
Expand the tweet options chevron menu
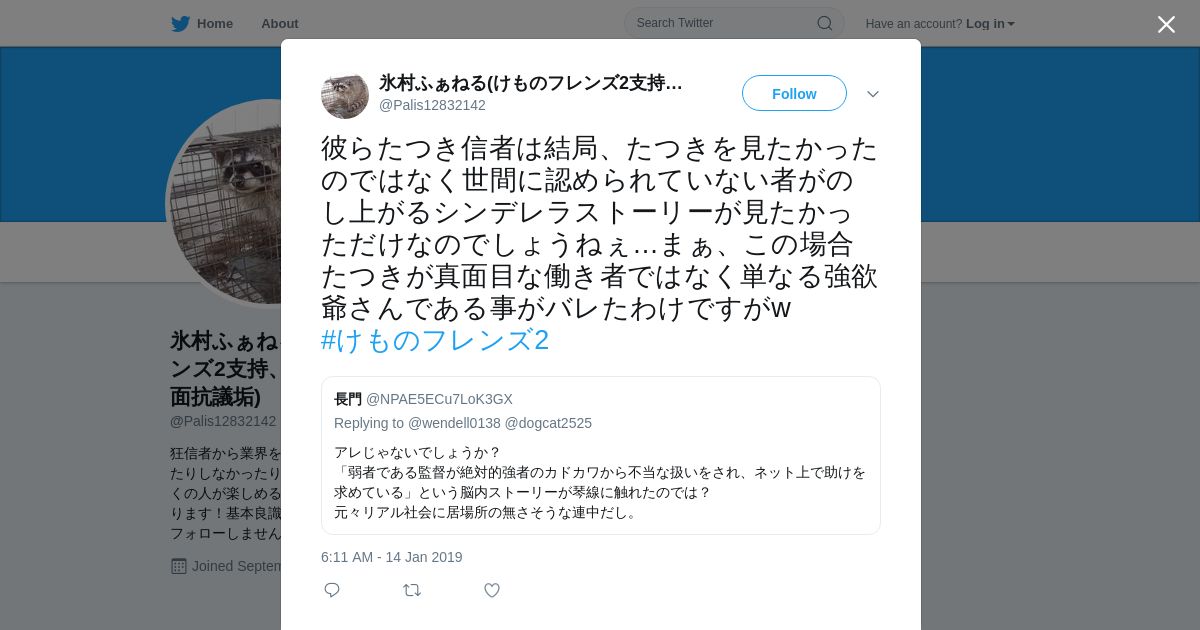click(873, 94)
